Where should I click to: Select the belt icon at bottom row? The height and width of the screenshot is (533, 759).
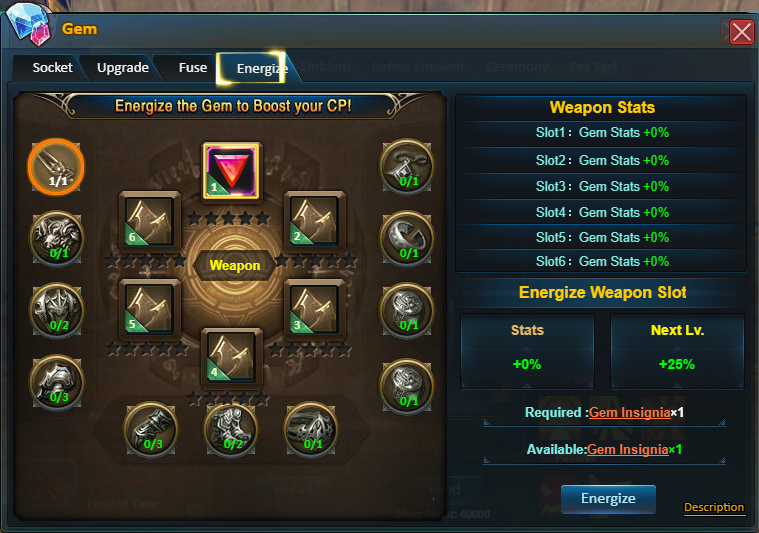[x=311, y=429]
